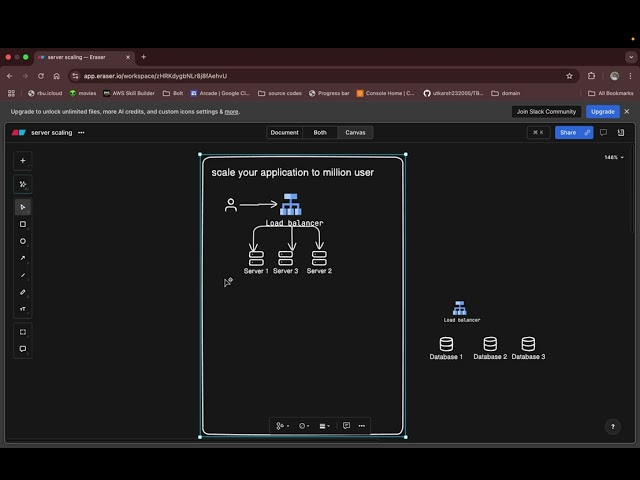Select the text tool
Image resolution: width=640 pixels, height=480 pixels.
(x=23, y=309)
